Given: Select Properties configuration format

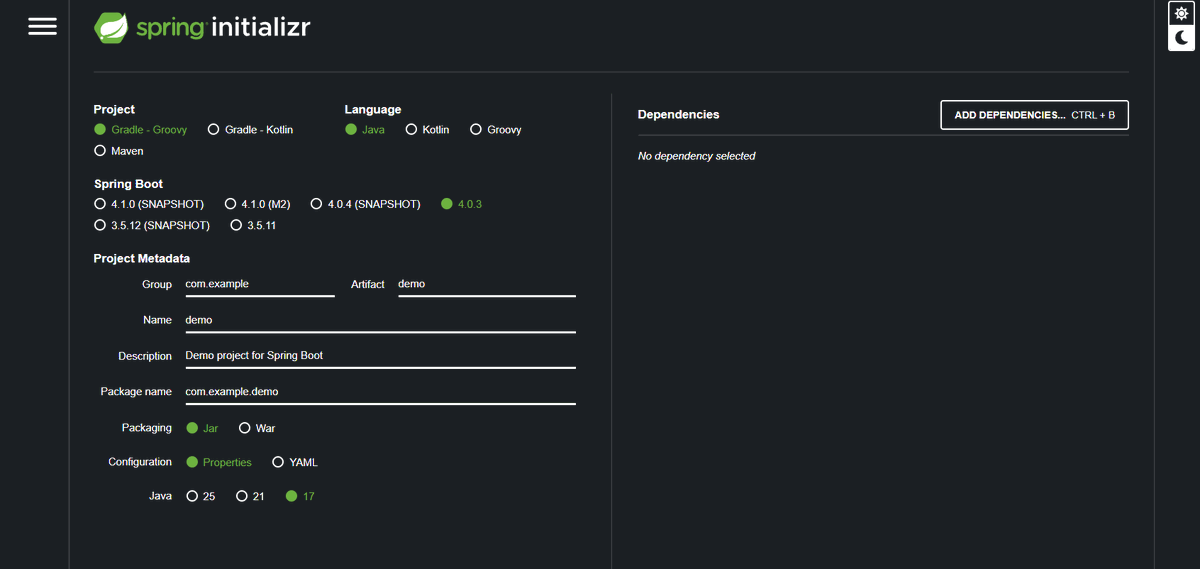Looking at the screenshot, I should (219, 462).
